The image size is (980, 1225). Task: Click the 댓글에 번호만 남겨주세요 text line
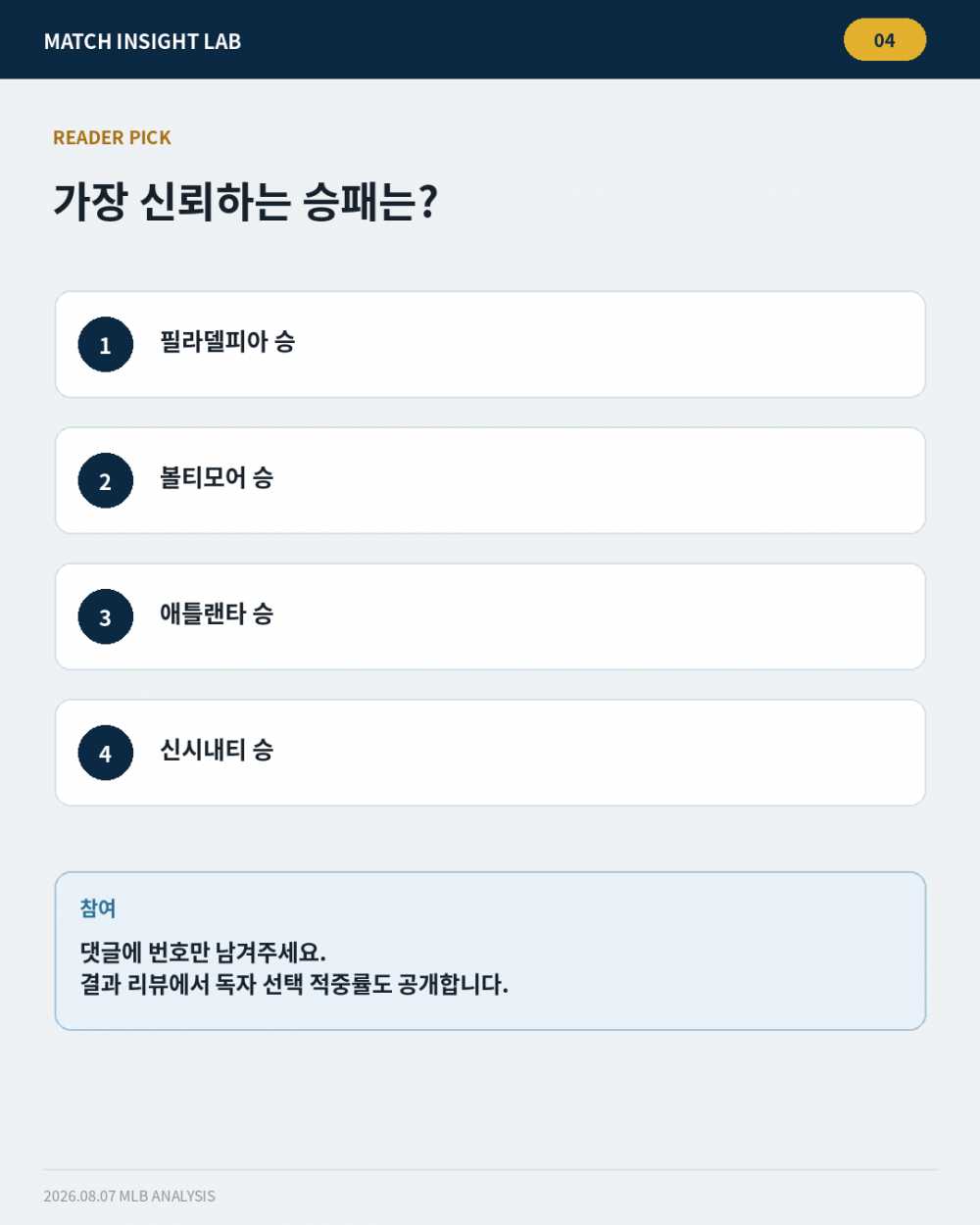coord(203,953)
